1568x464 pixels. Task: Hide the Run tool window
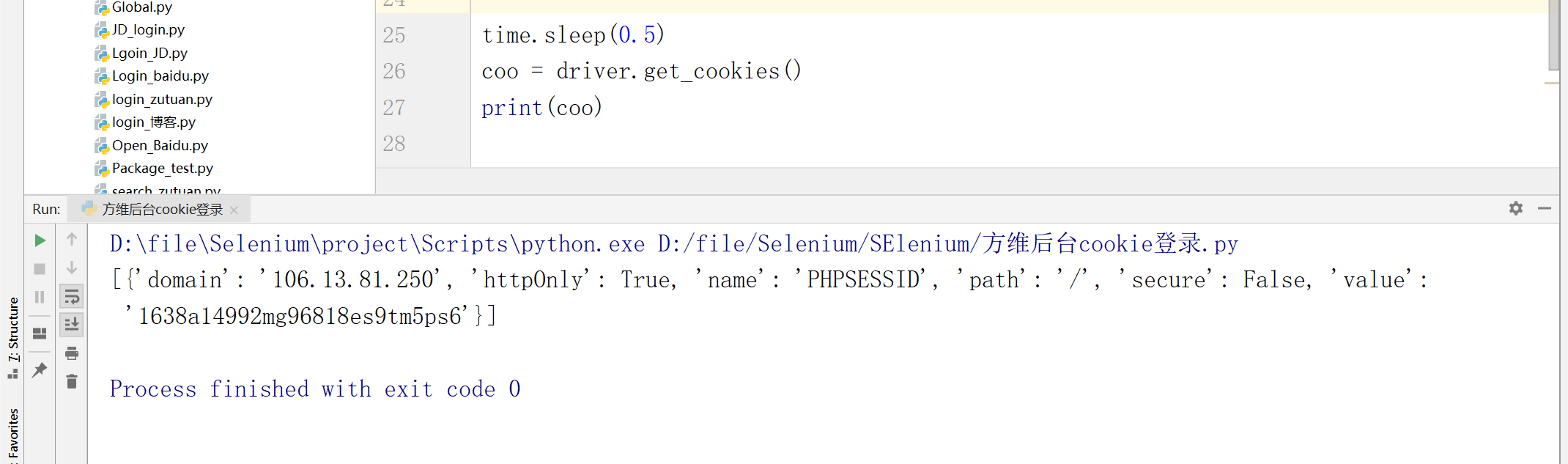coord(1545,208)
